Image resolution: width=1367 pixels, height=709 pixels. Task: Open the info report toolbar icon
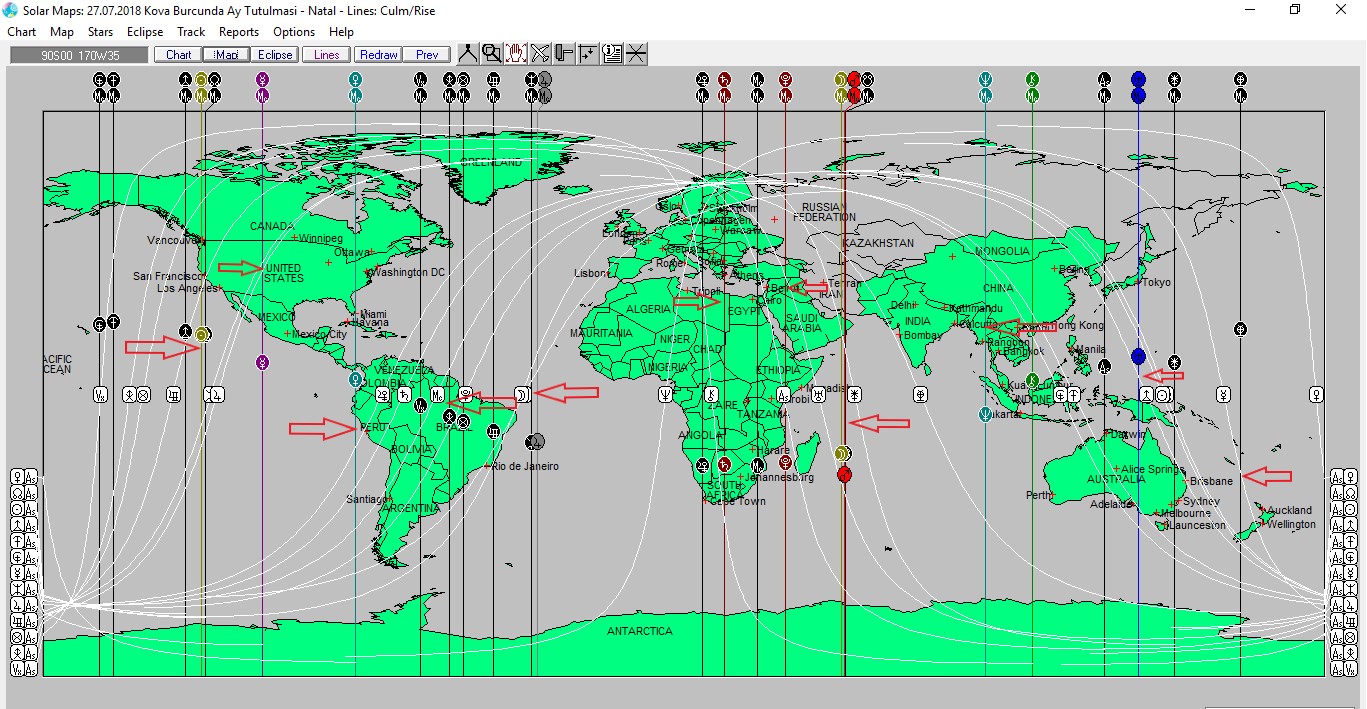612,54
